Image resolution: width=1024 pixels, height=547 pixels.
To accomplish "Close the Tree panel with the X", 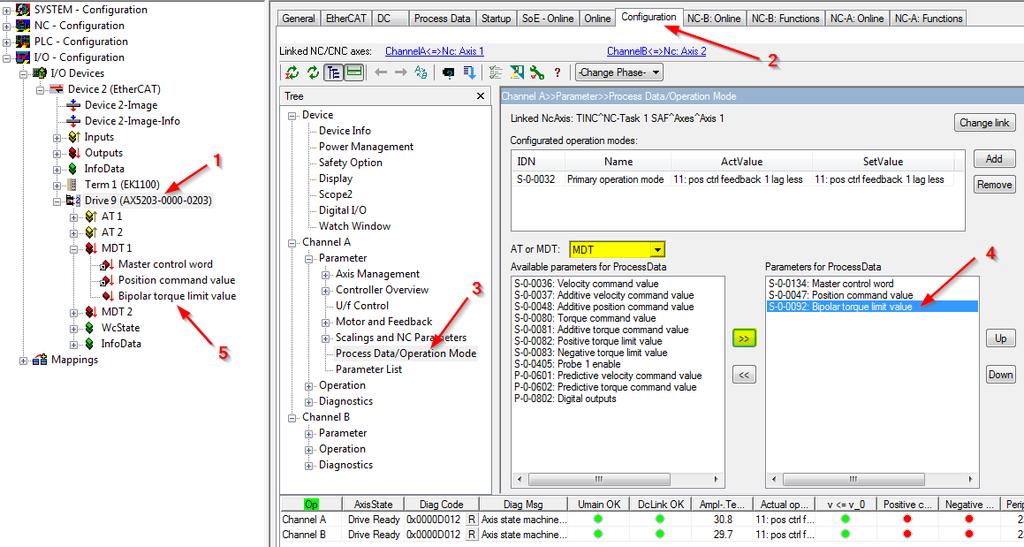I will [x=481, y=96].
